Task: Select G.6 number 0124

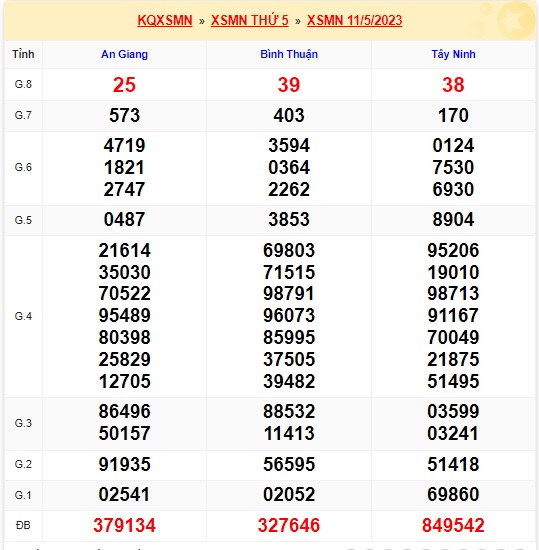Action: [453, 145]
